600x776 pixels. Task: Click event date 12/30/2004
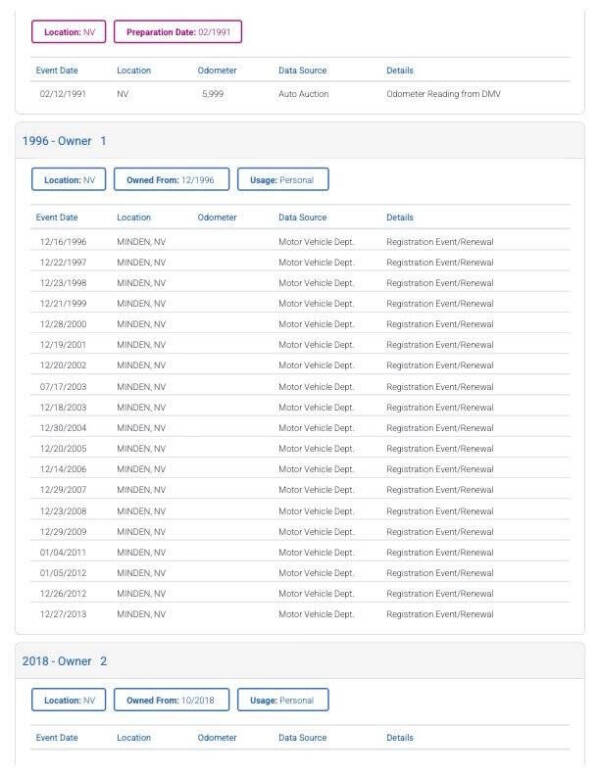coord(63,428)
